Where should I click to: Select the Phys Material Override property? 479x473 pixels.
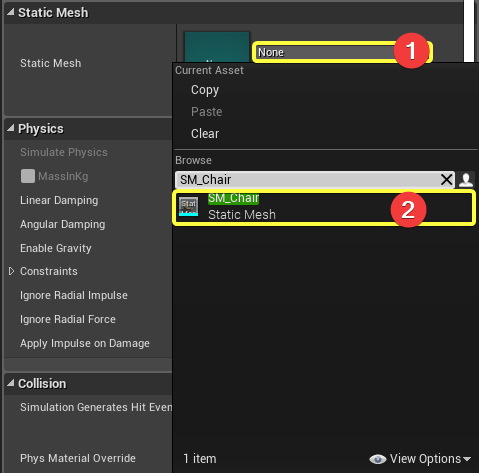point(78,458)
